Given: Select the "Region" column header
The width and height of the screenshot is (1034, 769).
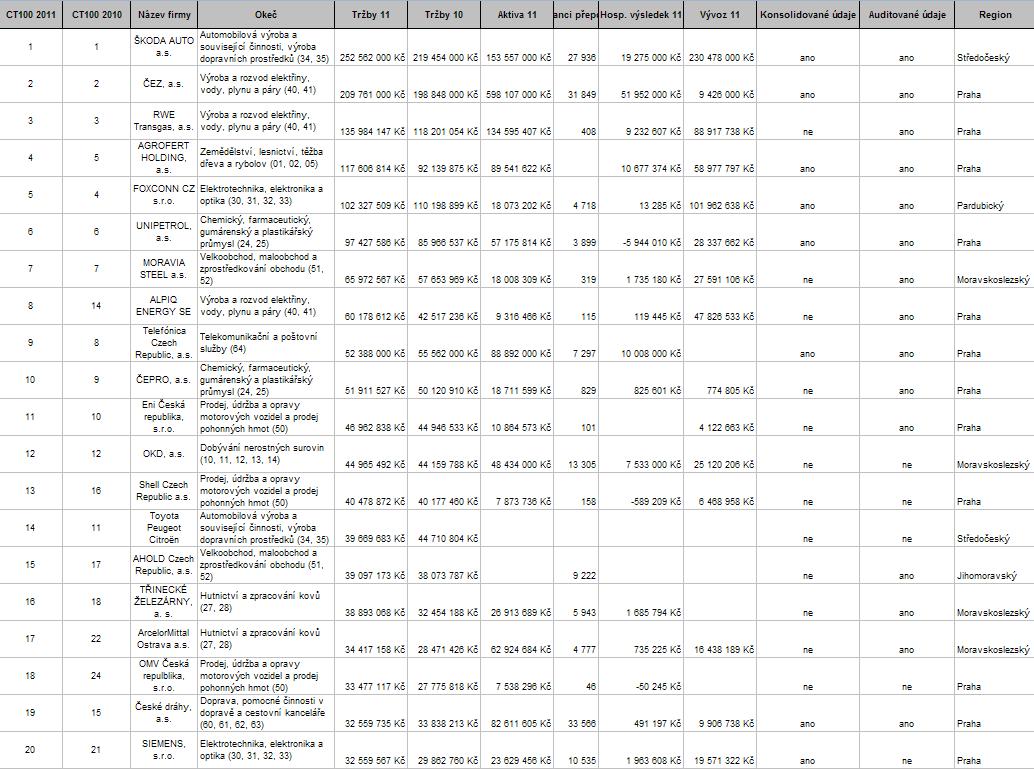Looking at the screenshot, I should (993, 15).
